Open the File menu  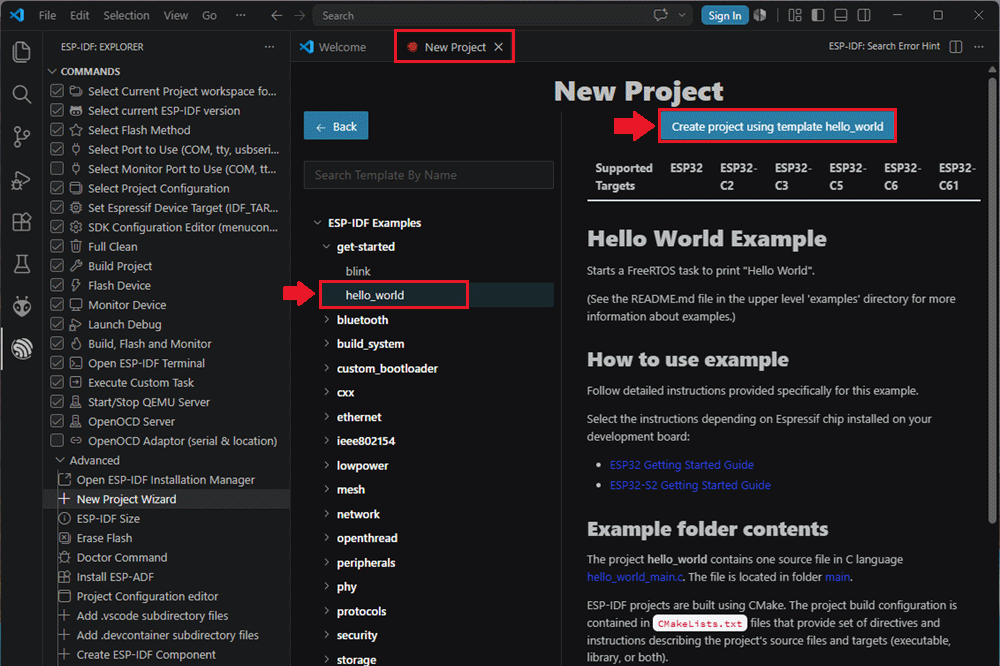[47, 15]
